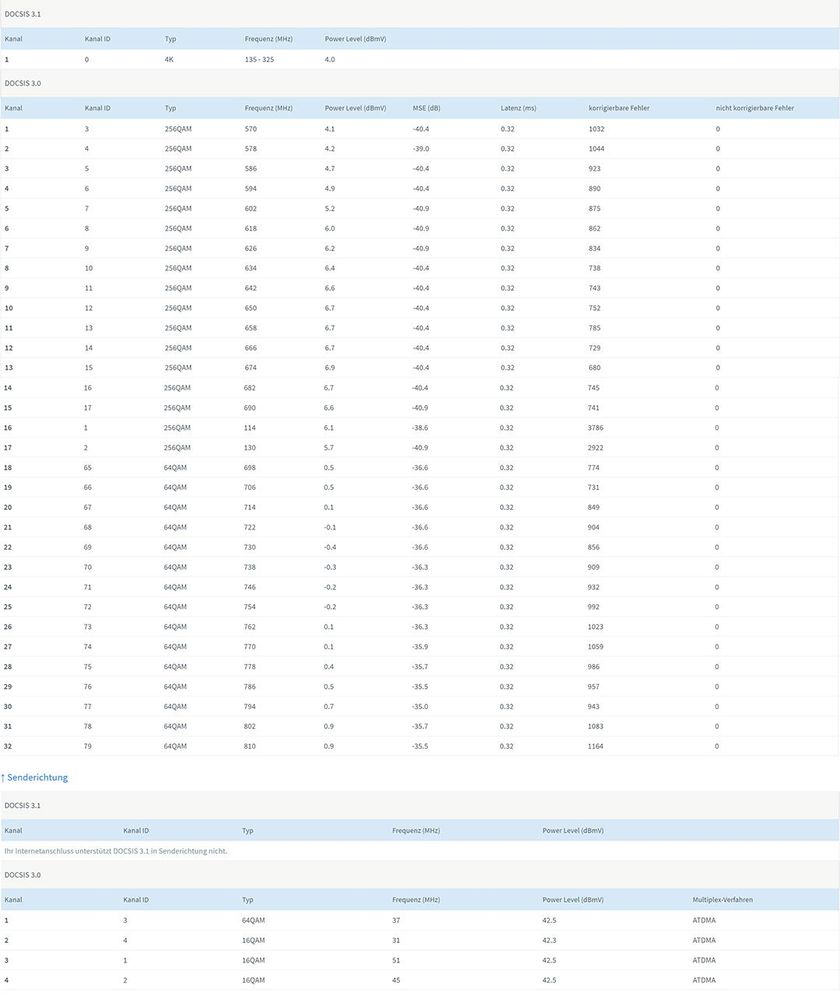
Task: Click correctable errors value '1044'
Action: (x=597, y=148)
